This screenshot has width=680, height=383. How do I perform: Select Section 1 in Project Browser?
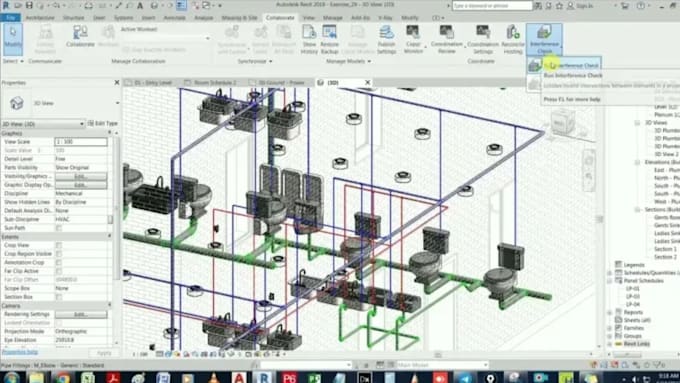666,249
